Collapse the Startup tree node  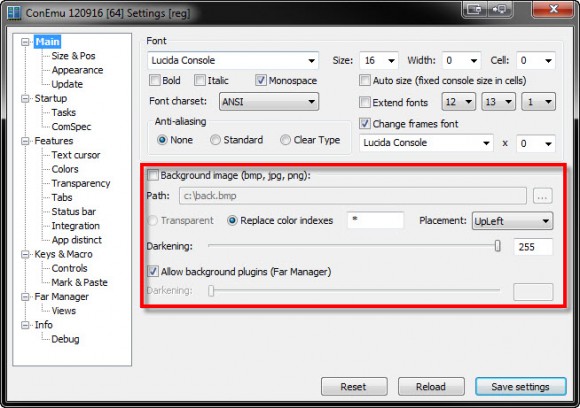click(x=25, y=98)
